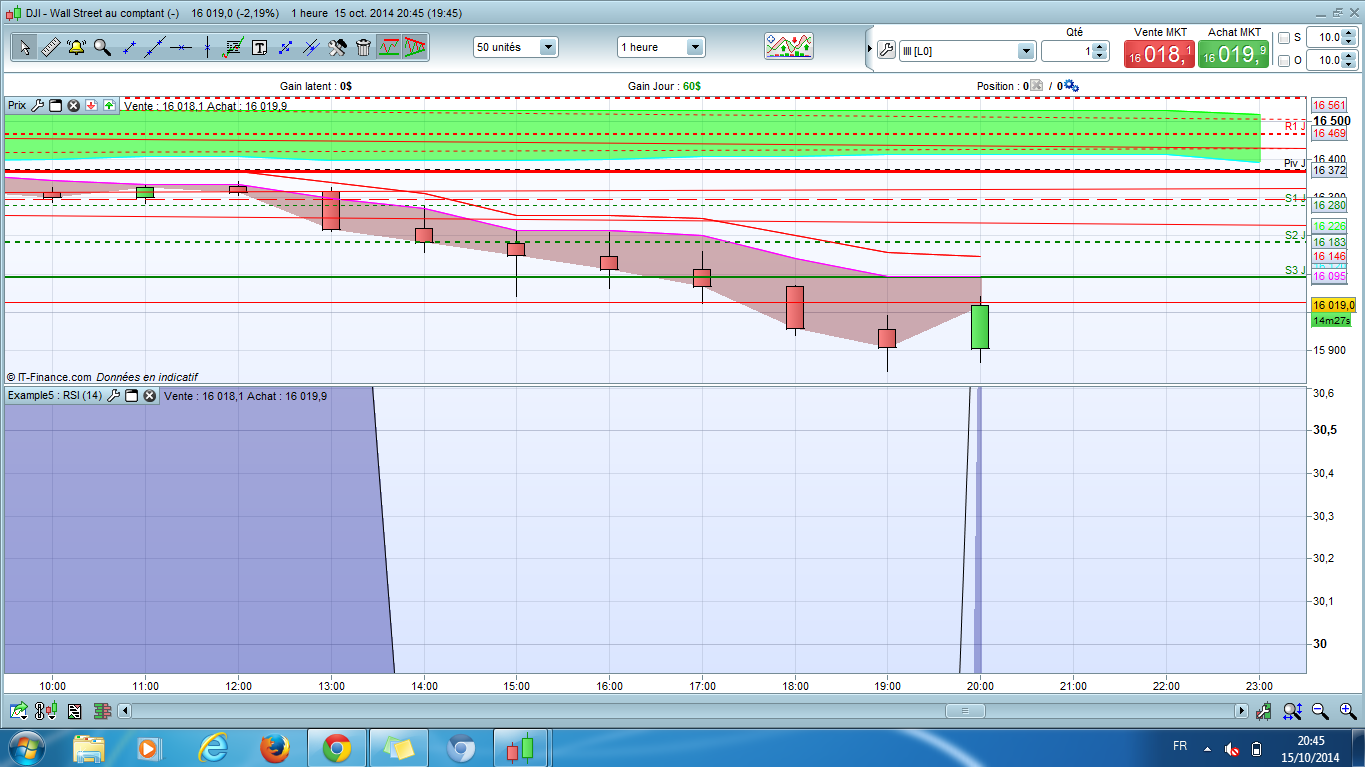
Task: Open the alarm bell alert tool
Action: (x=76, y=47)
